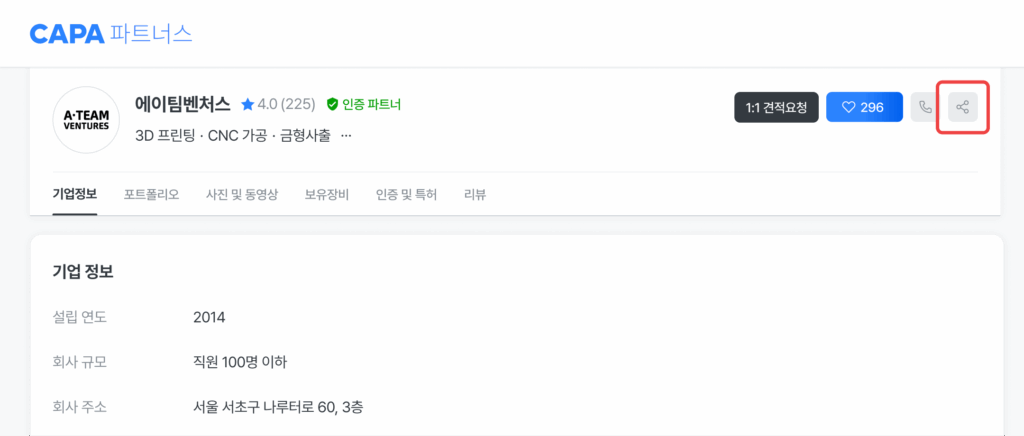The height and width of the screenshot is (436, 1024).
Task: Select the 기업정보 tab
Action: (74, 195)
